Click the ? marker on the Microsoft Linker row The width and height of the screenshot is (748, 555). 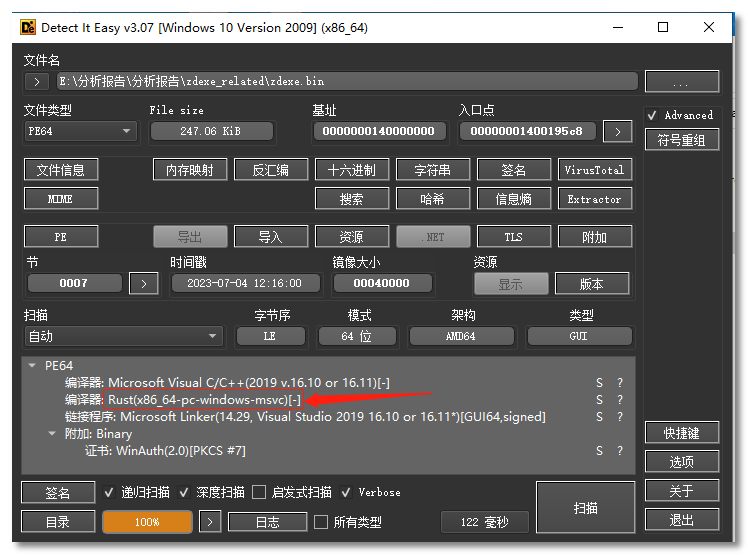[x=620, y=417]
